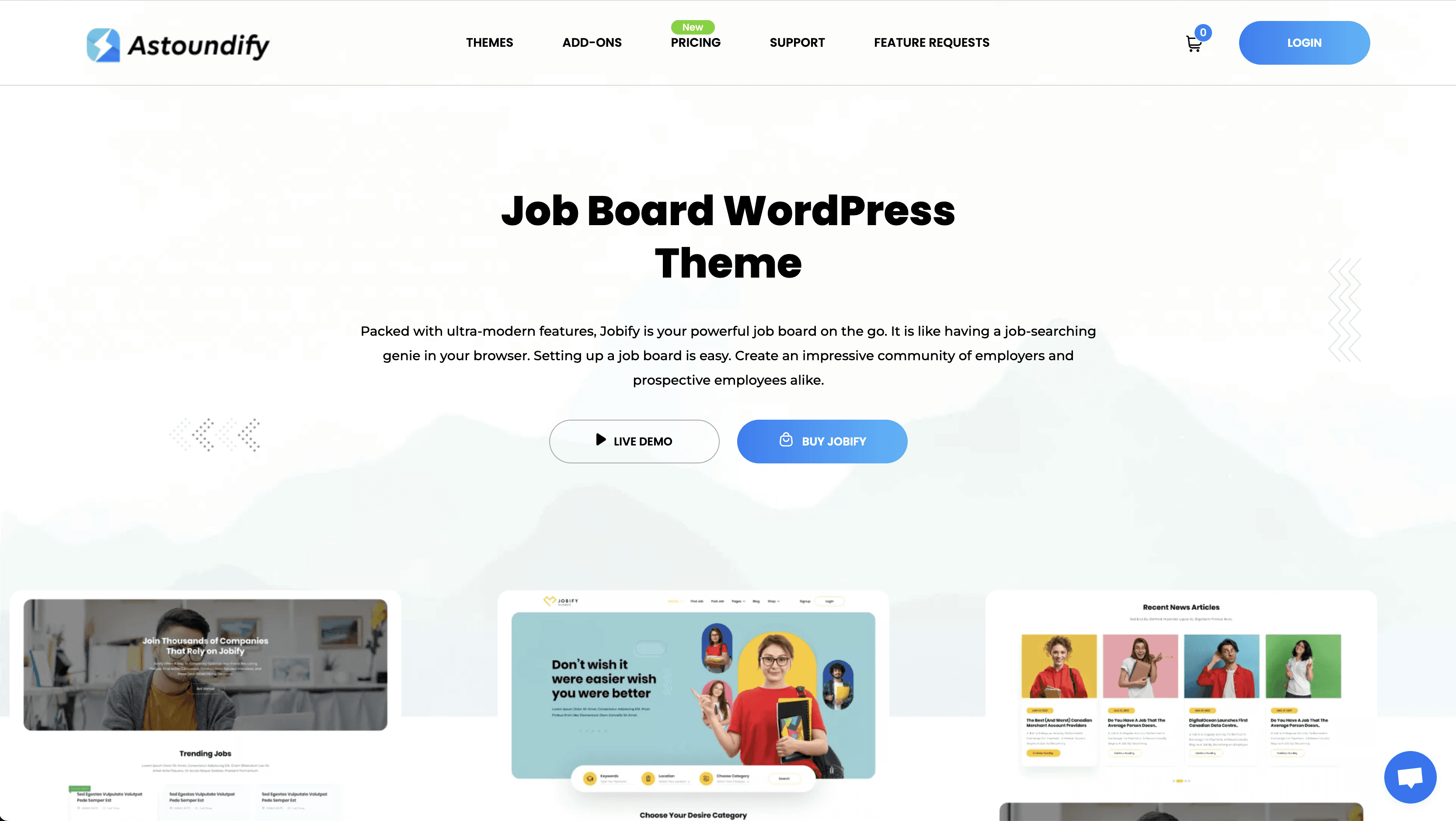The height and width of the screenshot is (821, 1456).
Task: Click the LOGIN button
Action: [x=1304, y=42]
